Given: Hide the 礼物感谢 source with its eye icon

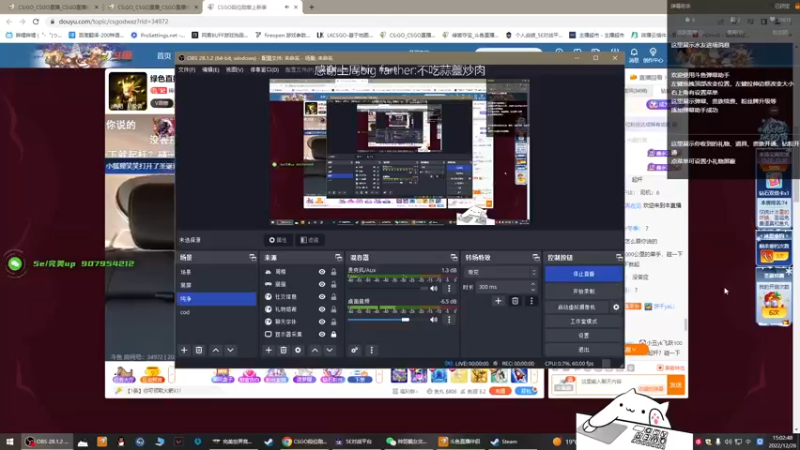Looking at the screenshot, I should click(x=322, y=309).
